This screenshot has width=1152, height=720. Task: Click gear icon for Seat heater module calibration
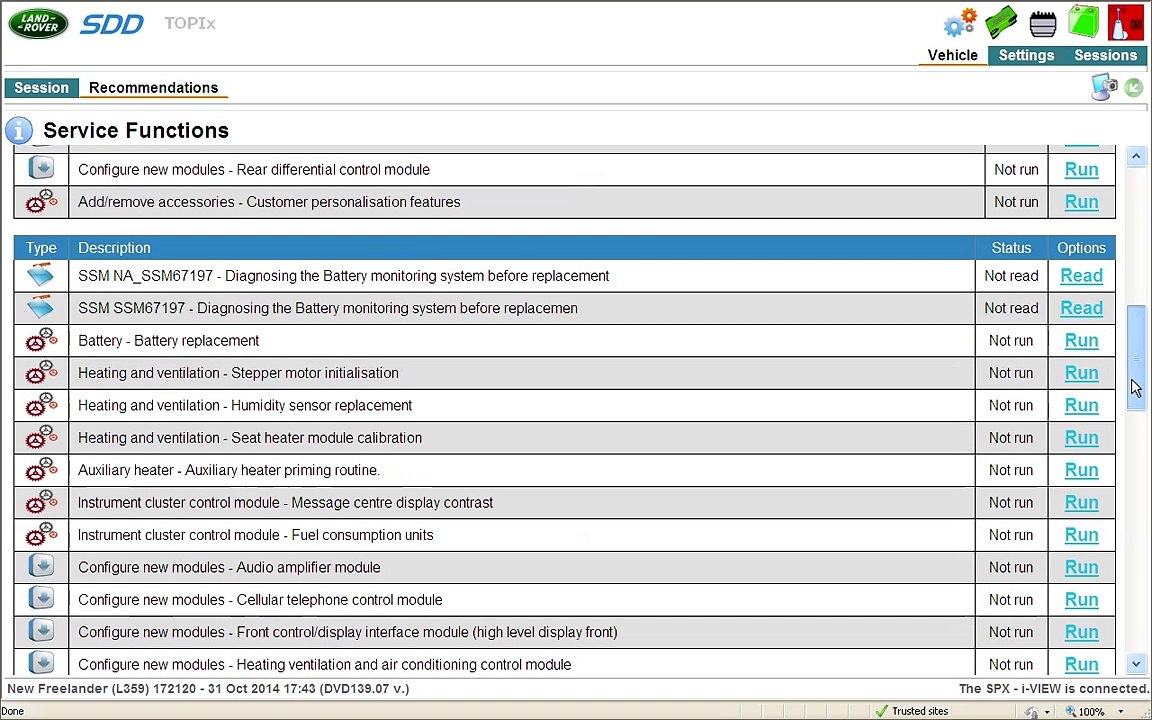pos(42,437)
